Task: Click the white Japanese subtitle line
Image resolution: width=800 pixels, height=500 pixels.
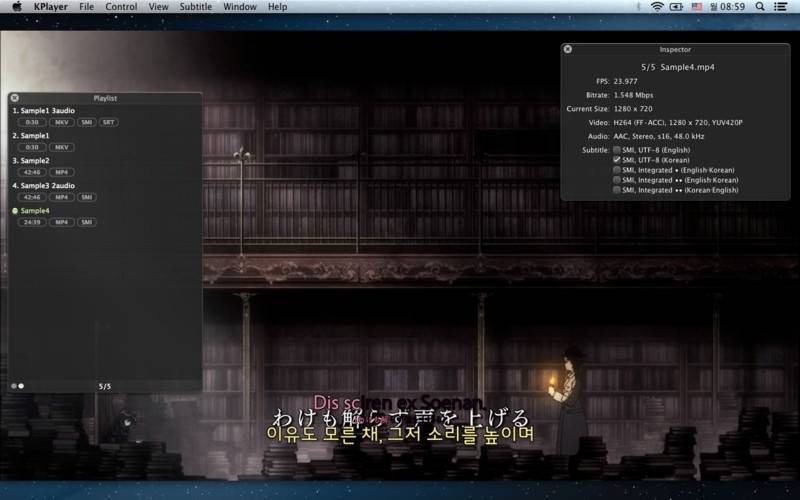Action: point(401,418)
